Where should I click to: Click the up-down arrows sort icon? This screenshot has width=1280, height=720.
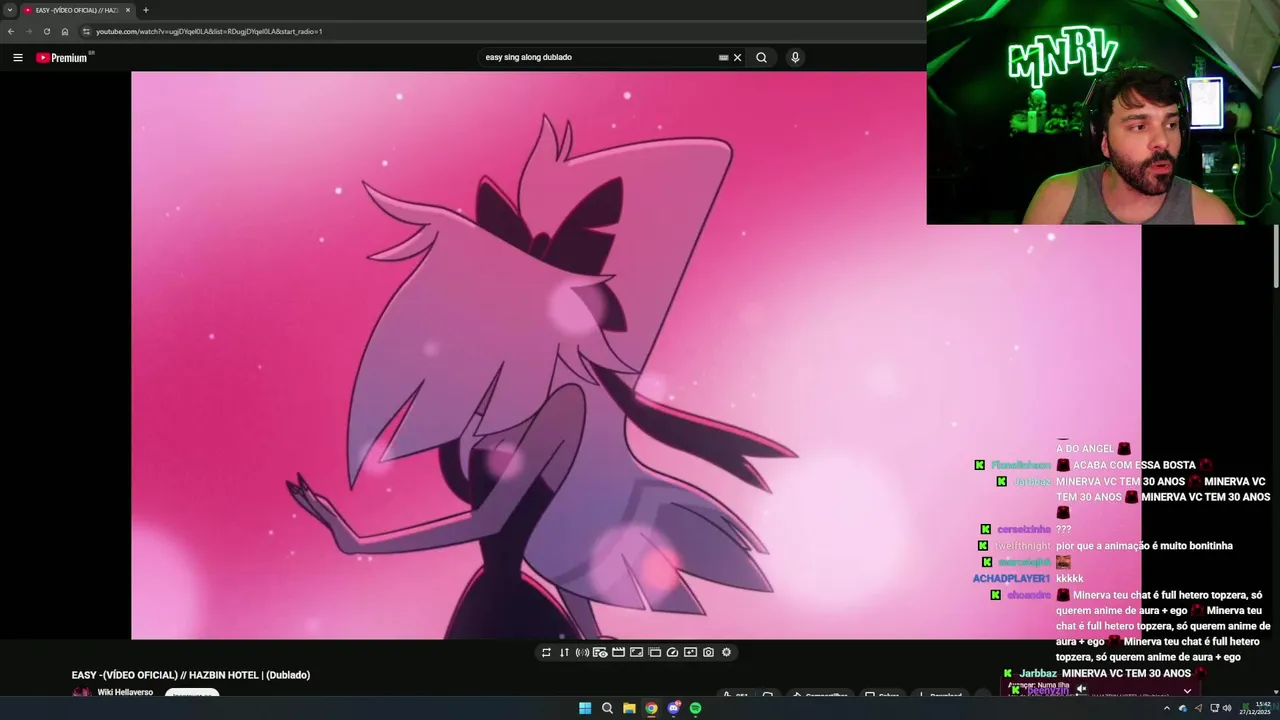pos(564,652)
